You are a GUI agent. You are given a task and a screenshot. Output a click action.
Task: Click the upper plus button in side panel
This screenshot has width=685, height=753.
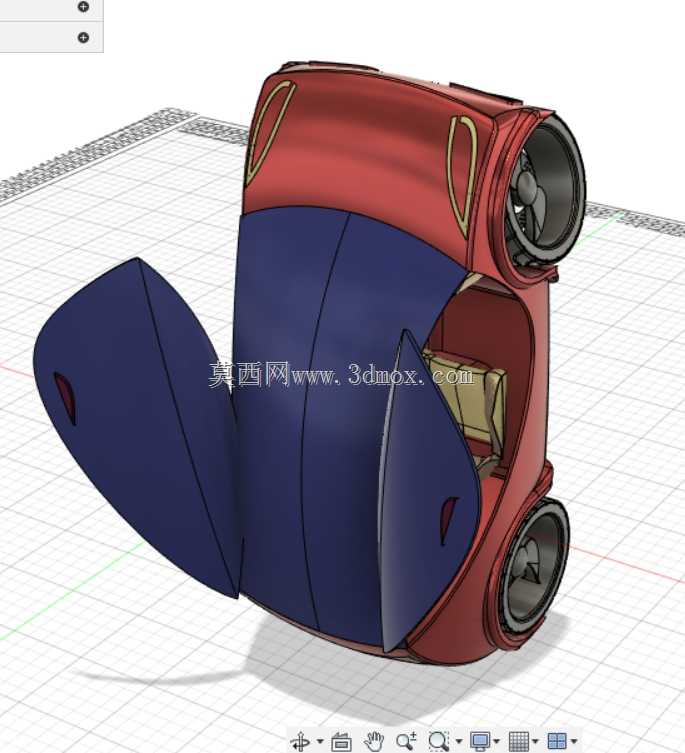tap(83, 7)
